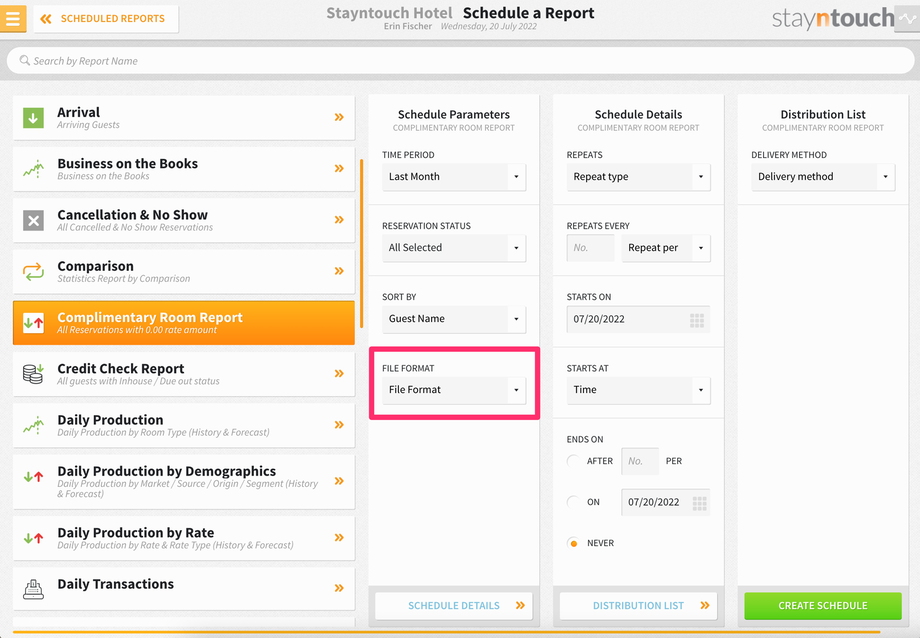
Task: Select the Ends On AFTER radio button
Action: pos(573,461)
